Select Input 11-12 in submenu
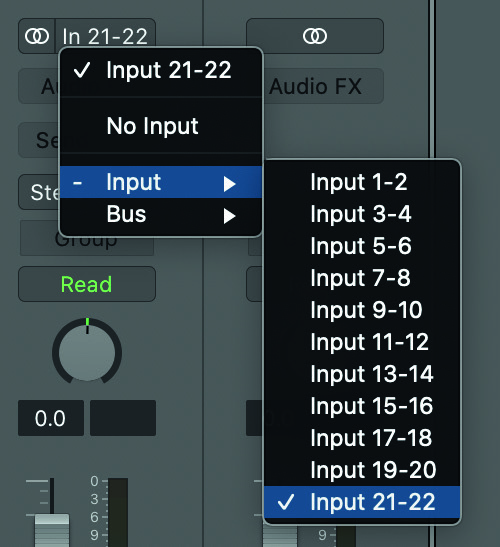The width and height of the screenshot is (500, 547). [362, 342]
